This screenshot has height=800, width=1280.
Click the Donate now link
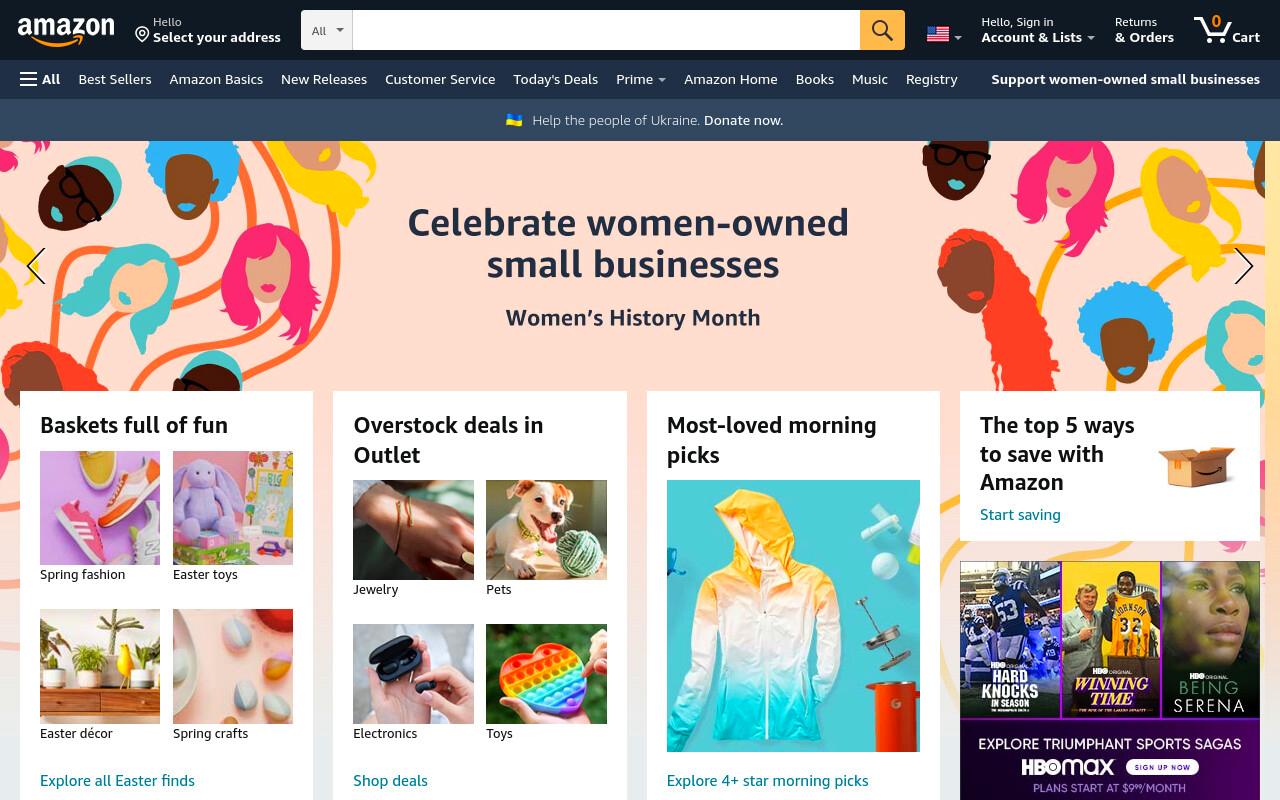(x=743, y=120)
